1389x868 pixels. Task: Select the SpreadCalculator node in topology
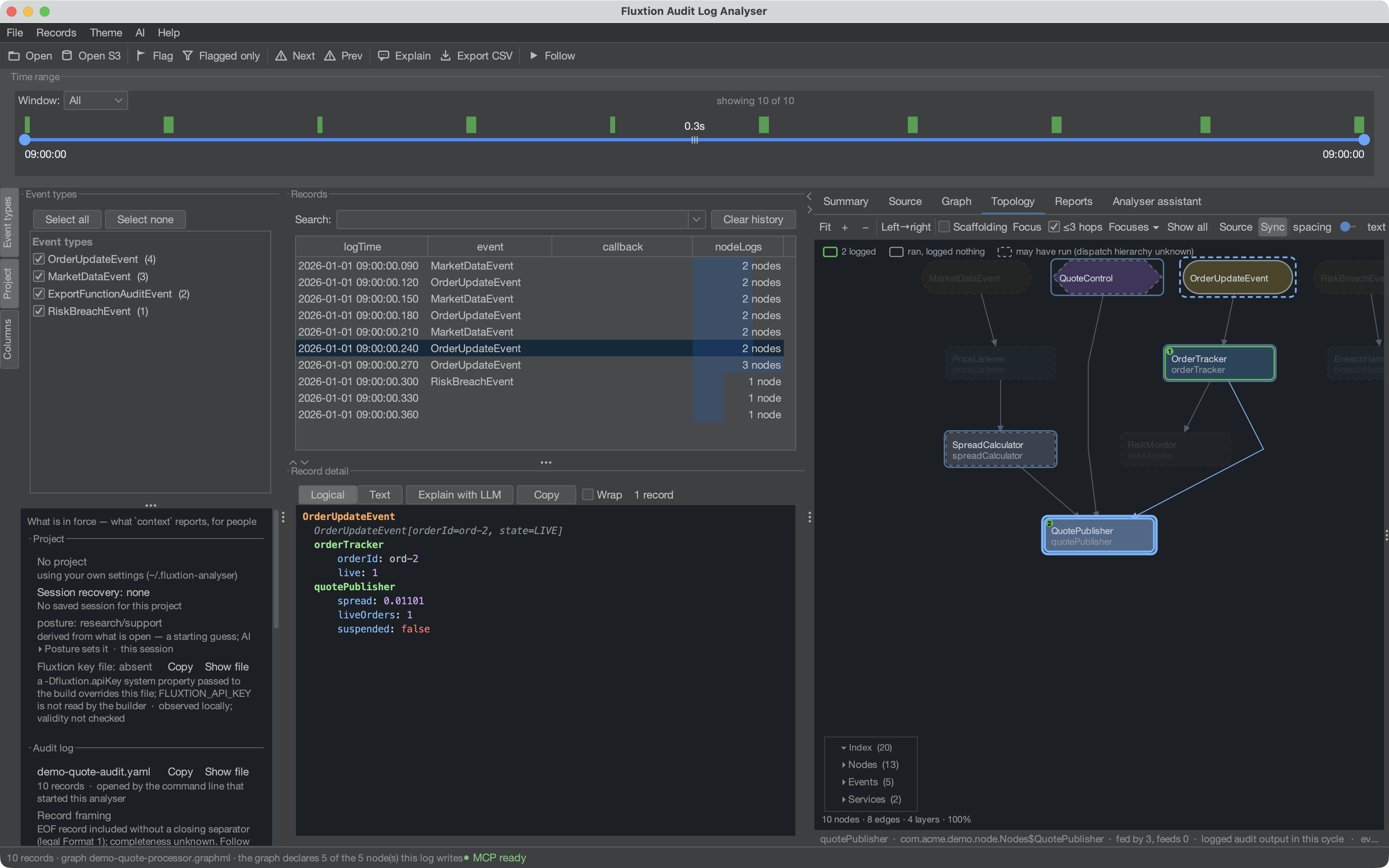(x=1000, y=450)
